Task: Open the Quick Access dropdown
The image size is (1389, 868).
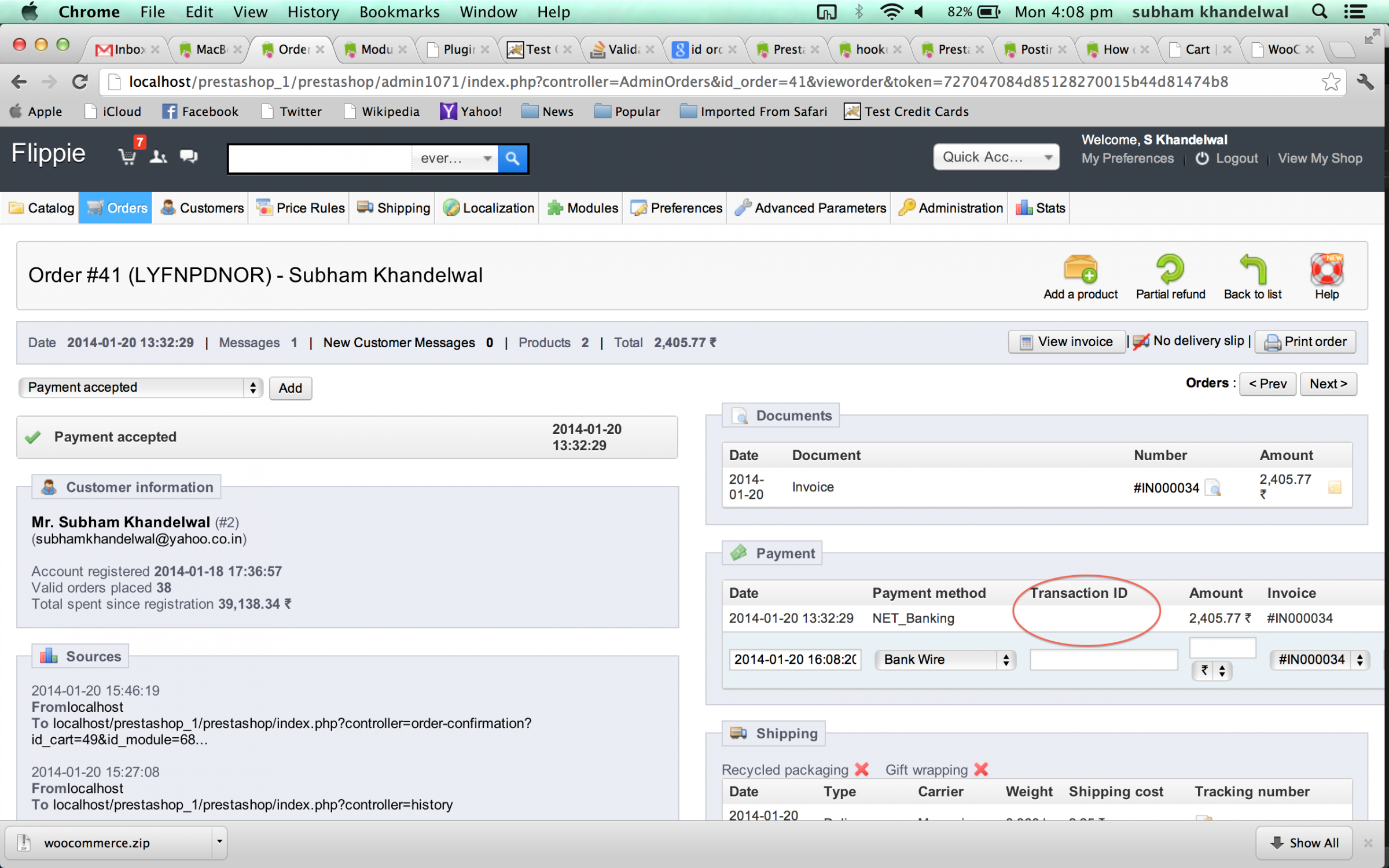Action: coord(995,157)
